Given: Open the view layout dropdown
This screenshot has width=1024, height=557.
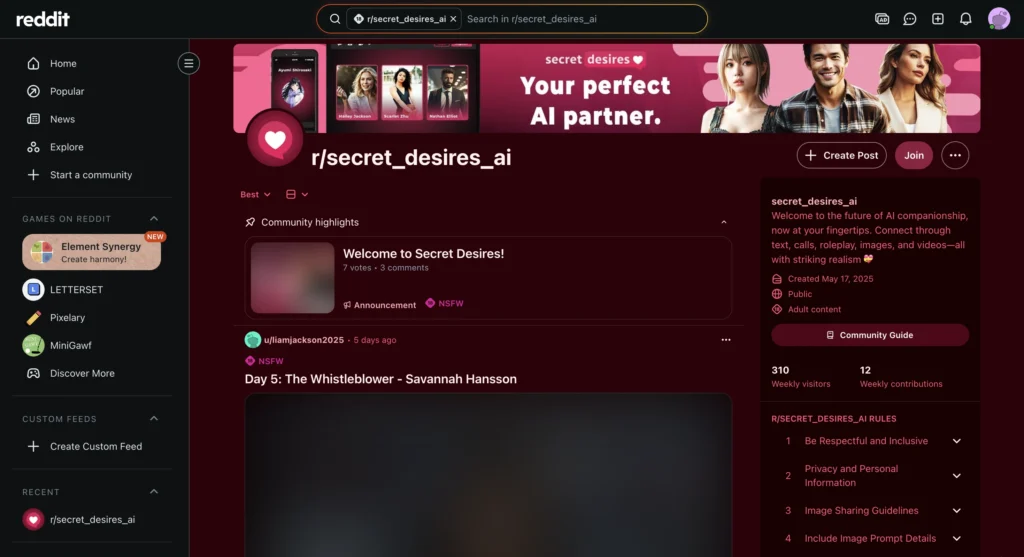Looking at the screenshot, I should [296, 195].
